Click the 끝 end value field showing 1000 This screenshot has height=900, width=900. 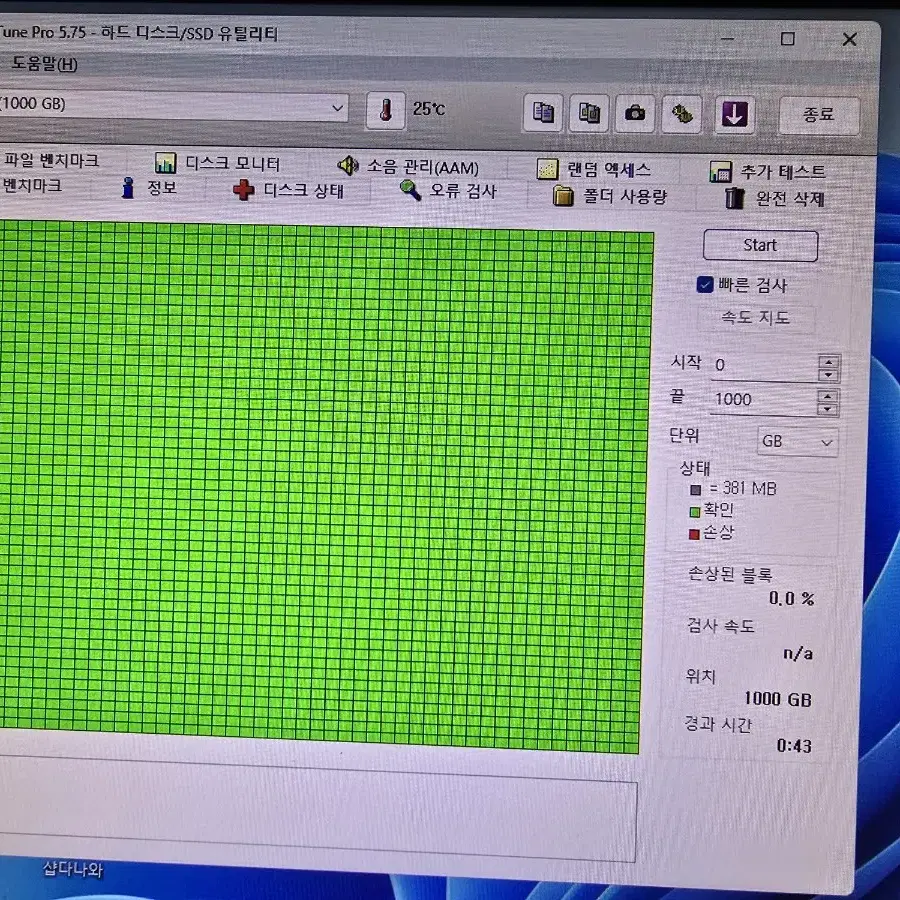coord(764,400)
